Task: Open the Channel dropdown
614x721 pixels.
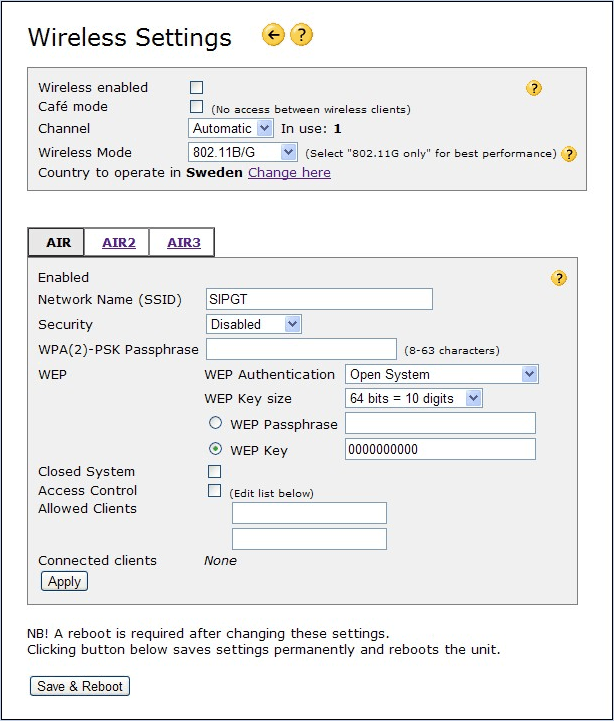Action: point(231,128)
